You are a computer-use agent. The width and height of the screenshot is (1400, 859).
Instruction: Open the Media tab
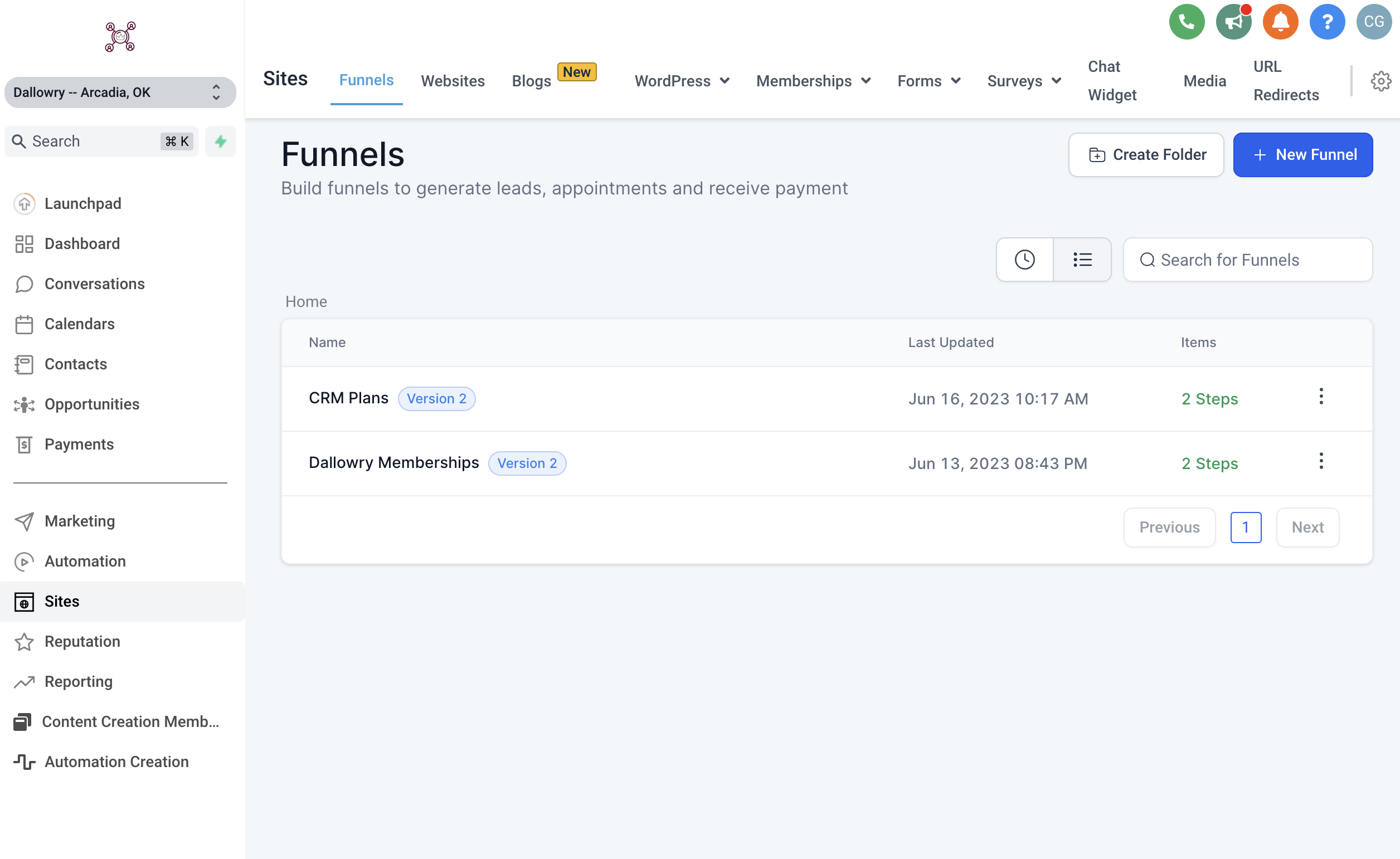coord(1204,81)
